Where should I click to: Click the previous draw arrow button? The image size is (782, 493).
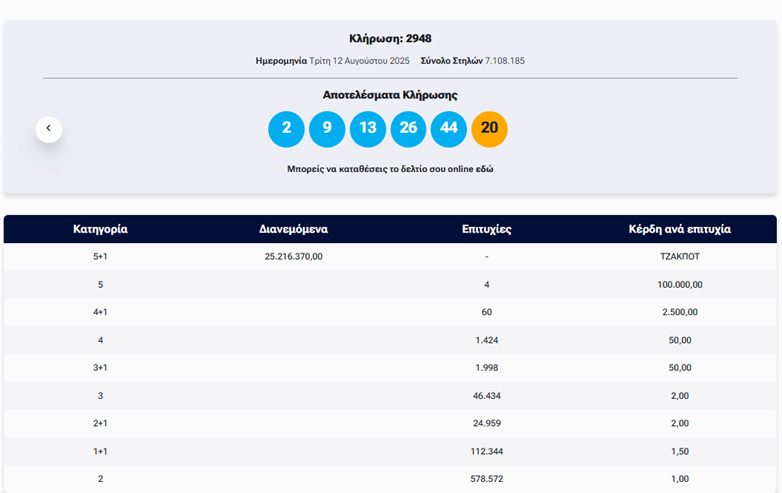click(x=48, y=129)
